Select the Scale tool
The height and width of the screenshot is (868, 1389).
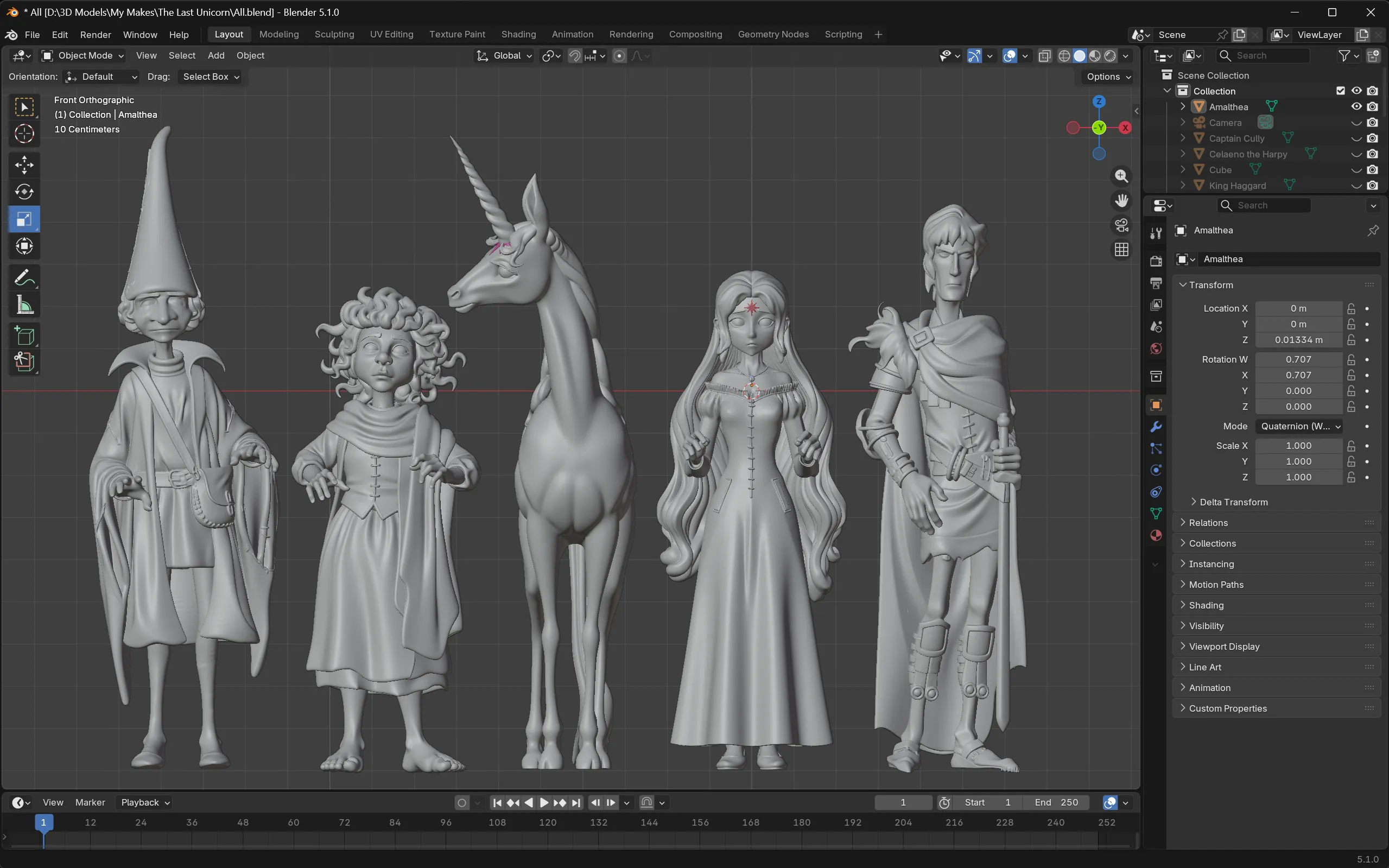[24, 219]
